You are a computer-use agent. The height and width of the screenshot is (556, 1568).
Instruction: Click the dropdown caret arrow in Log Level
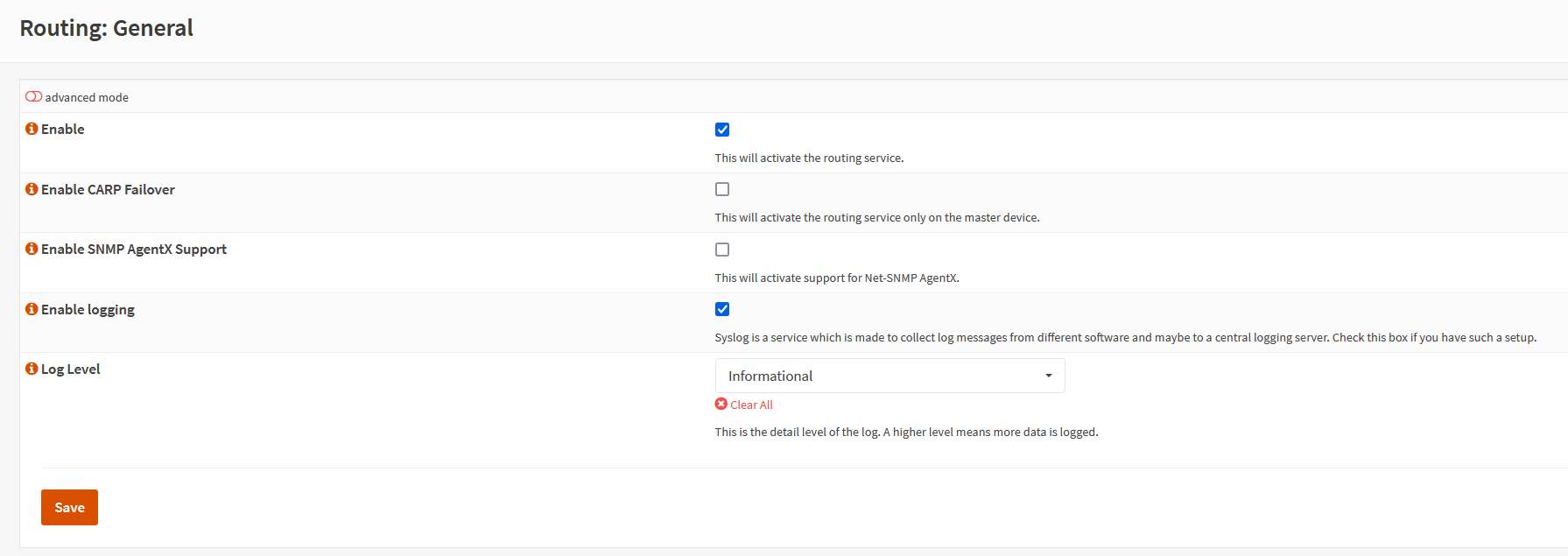tap(1049, 376)
